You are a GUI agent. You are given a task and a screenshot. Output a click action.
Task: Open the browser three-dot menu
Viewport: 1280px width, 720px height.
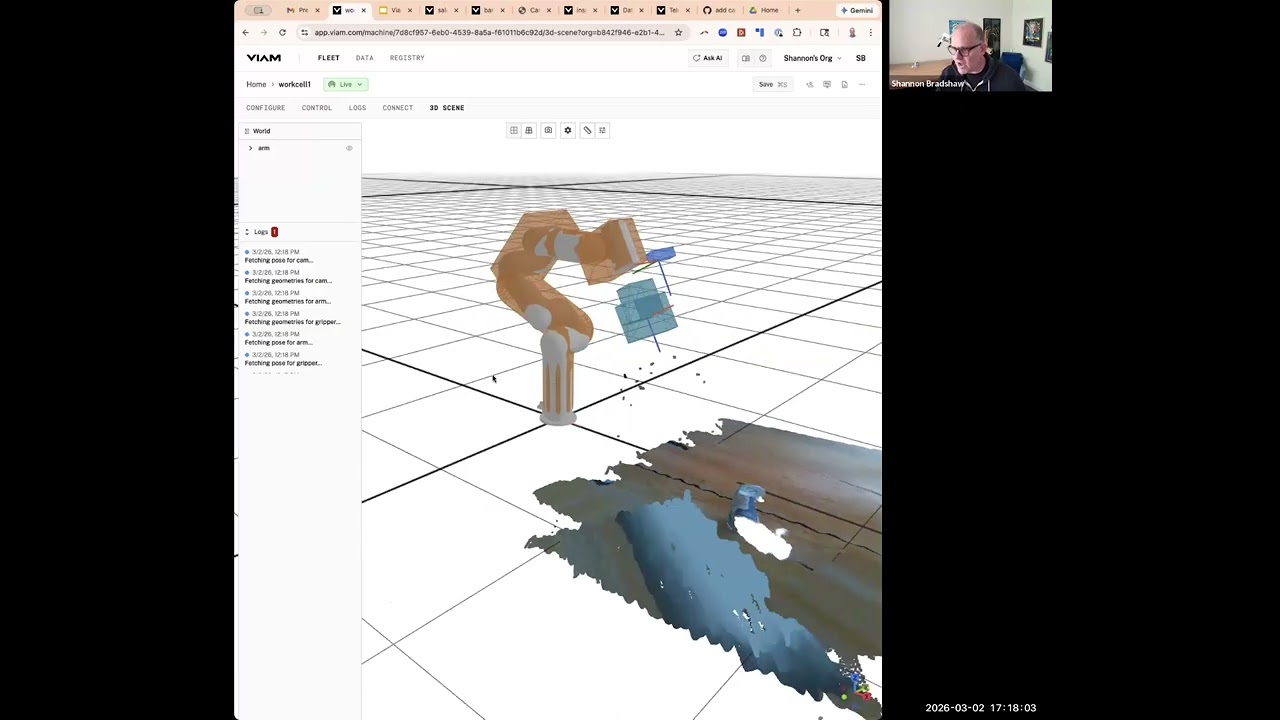(x=870, y=32)
